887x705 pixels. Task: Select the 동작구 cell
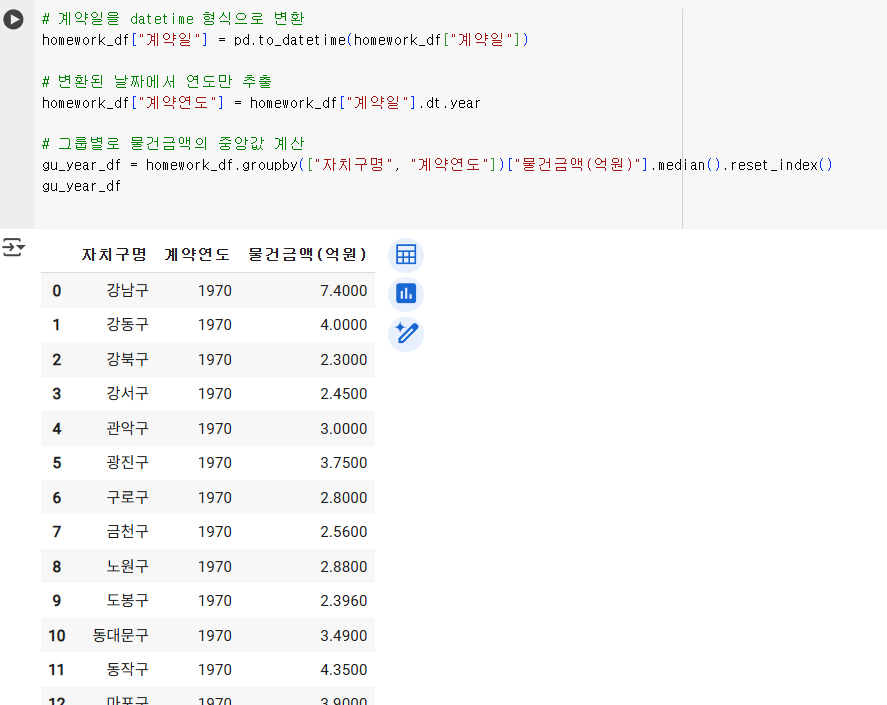[x=127, y=669]
